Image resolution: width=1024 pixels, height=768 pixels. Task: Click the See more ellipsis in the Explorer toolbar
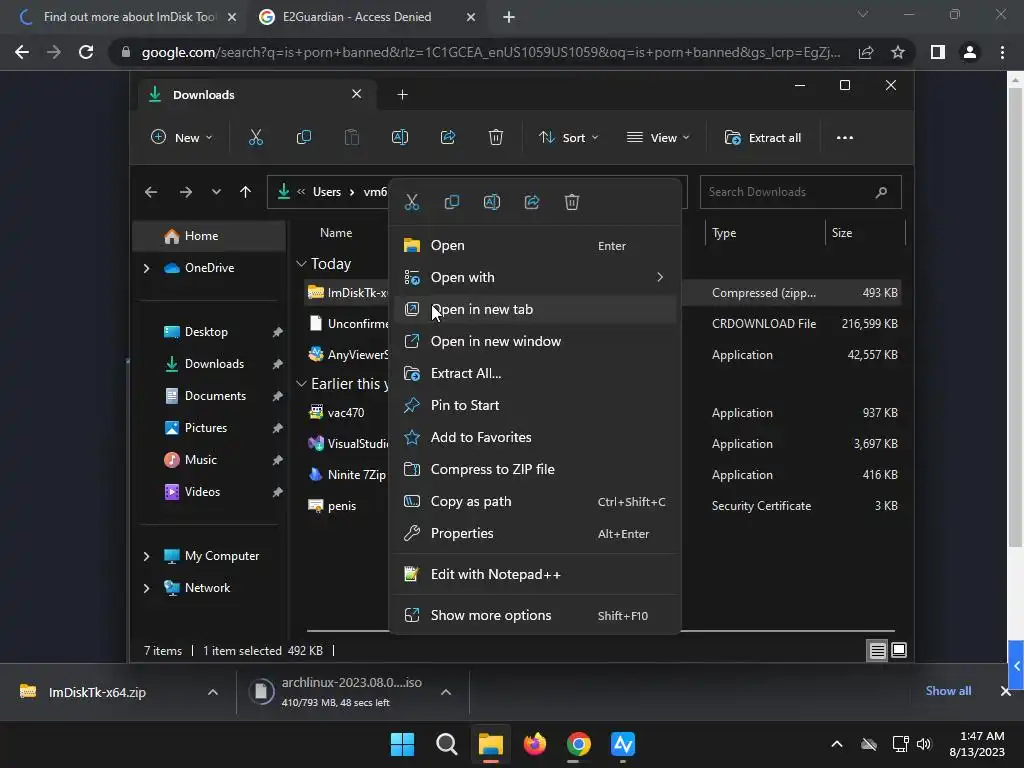pyautogui.click(x=844, y=137)
